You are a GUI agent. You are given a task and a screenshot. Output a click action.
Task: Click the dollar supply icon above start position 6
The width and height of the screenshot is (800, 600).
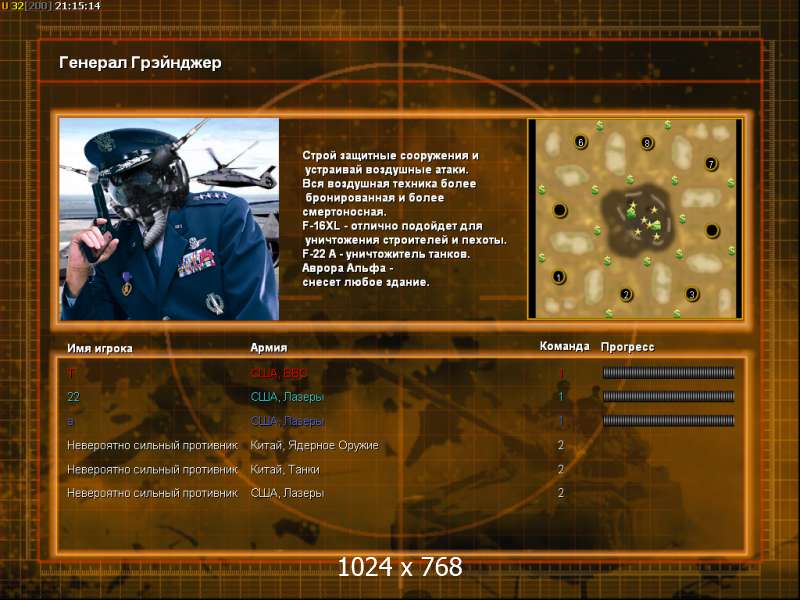(600, 125)
